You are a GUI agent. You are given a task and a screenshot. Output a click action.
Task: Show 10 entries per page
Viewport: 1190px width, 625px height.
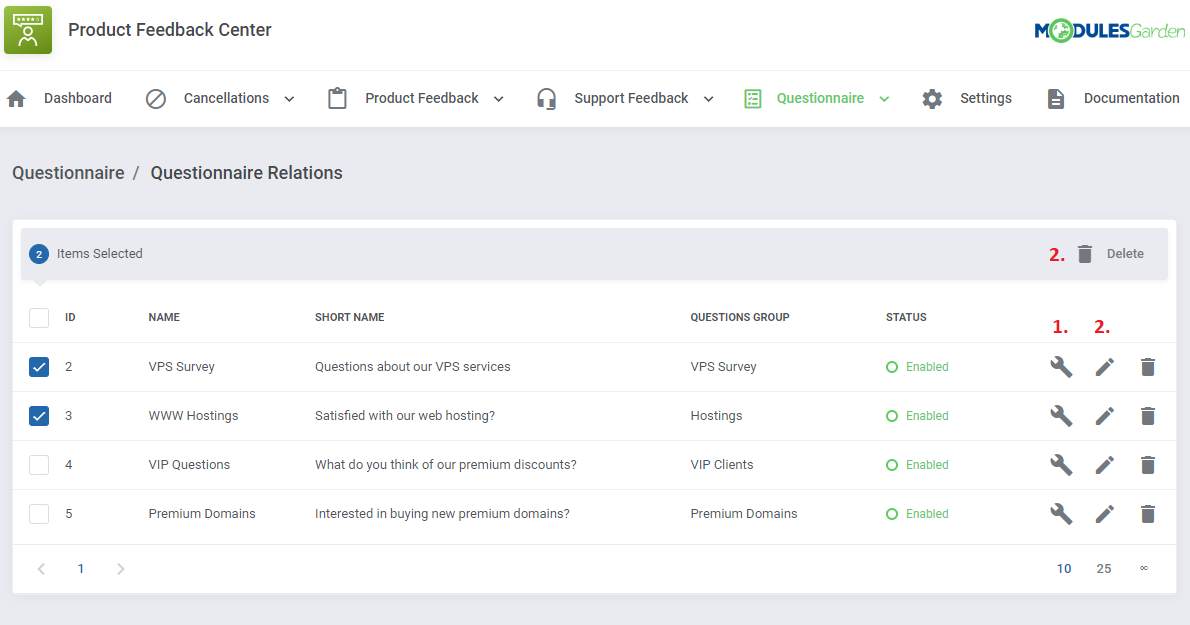coord(1064,569)
